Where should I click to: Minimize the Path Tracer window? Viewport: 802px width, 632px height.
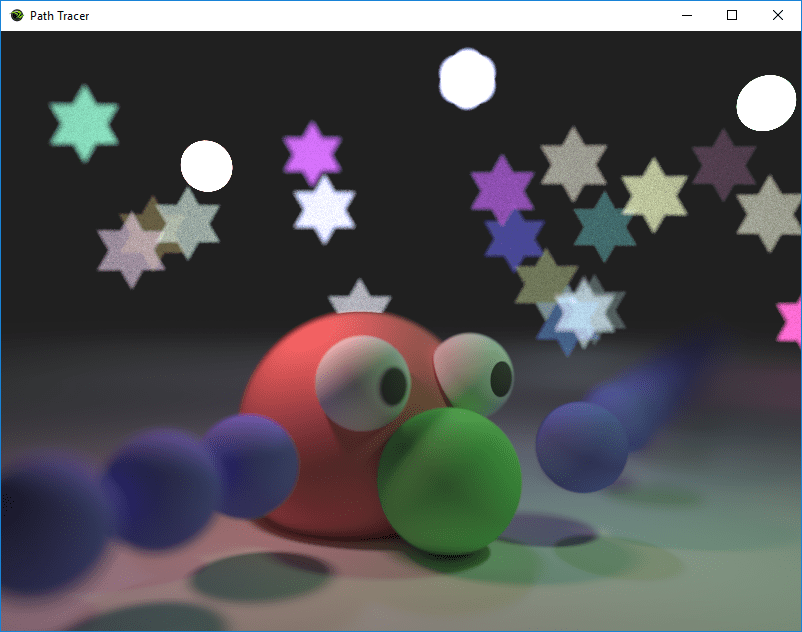click(686, 15)
